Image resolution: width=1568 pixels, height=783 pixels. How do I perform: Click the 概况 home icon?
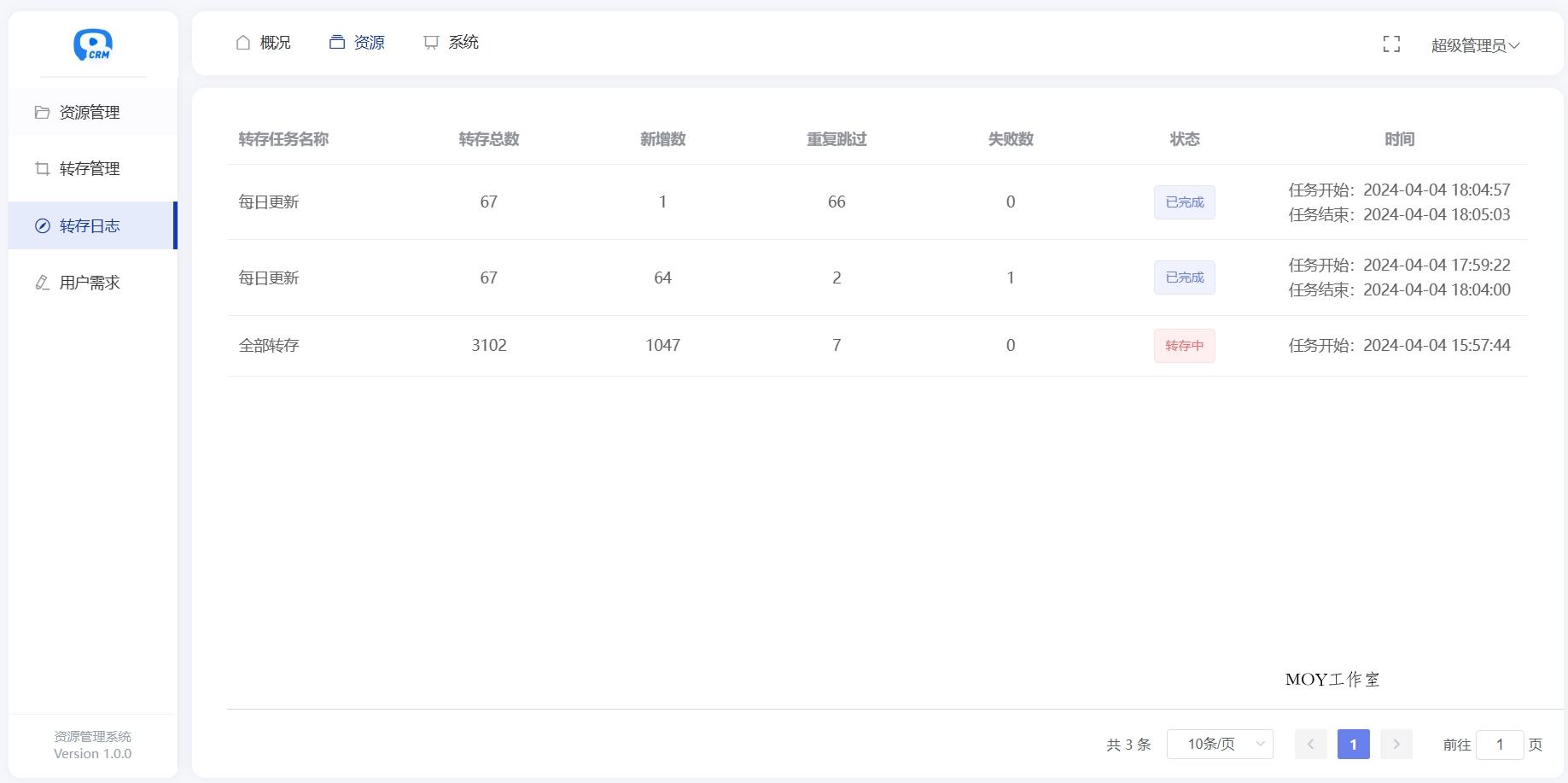pyautogui.click(x=242, y=41)
